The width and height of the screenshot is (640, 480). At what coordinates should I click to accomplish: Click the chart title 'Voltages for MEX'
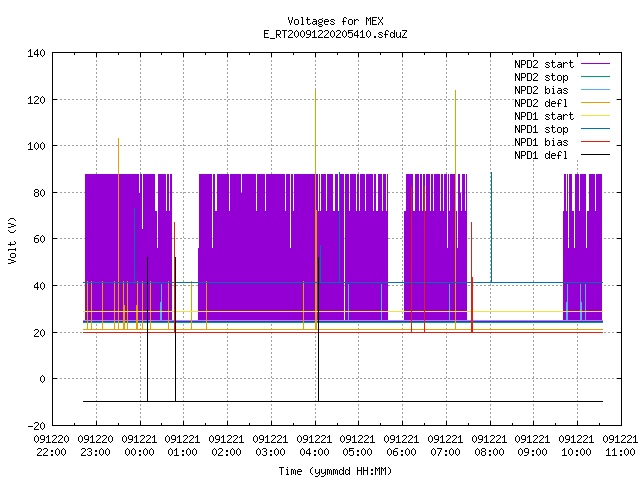click(335, 21)
